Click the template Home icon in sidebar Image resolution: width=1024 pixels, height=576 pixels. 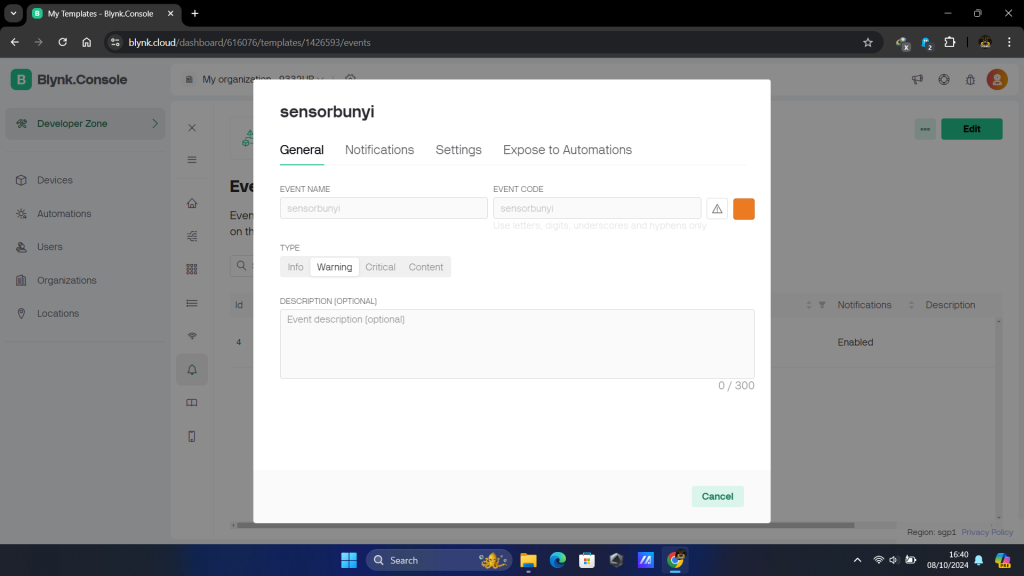[192, 204]
